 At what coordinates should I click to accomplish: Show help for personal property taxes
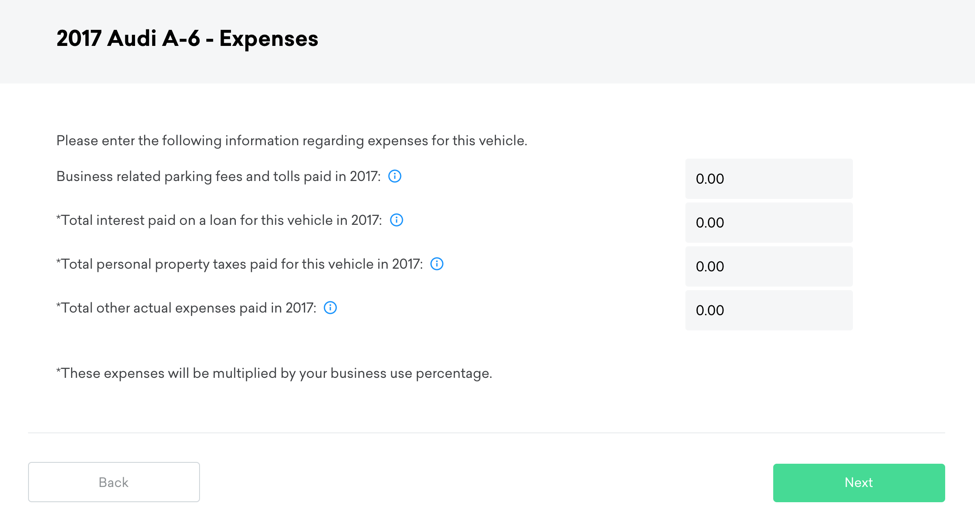pos(437,264)
